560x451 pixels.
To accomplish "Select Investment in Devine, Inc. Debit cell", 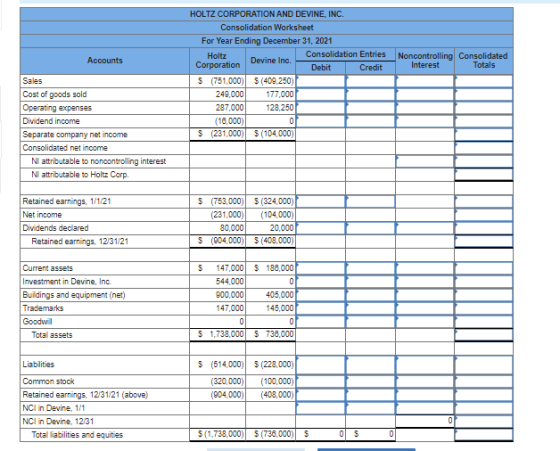I will click(x=321, y=281).
